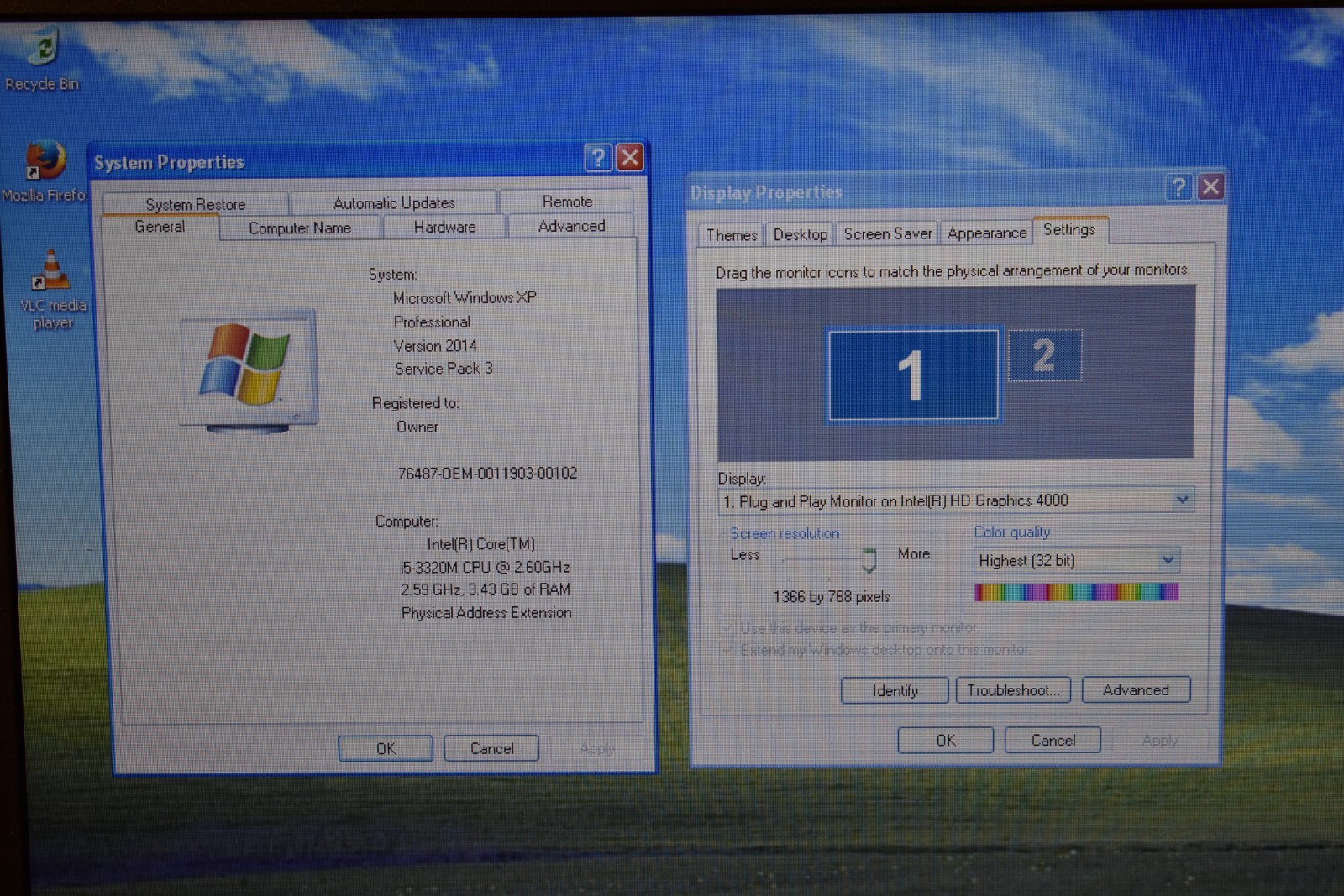Image resolution: width=1344 pixels, height=896 pixels.
Task: Open VLC media player desktop shortcut
Action: click(x=52, y=290)
